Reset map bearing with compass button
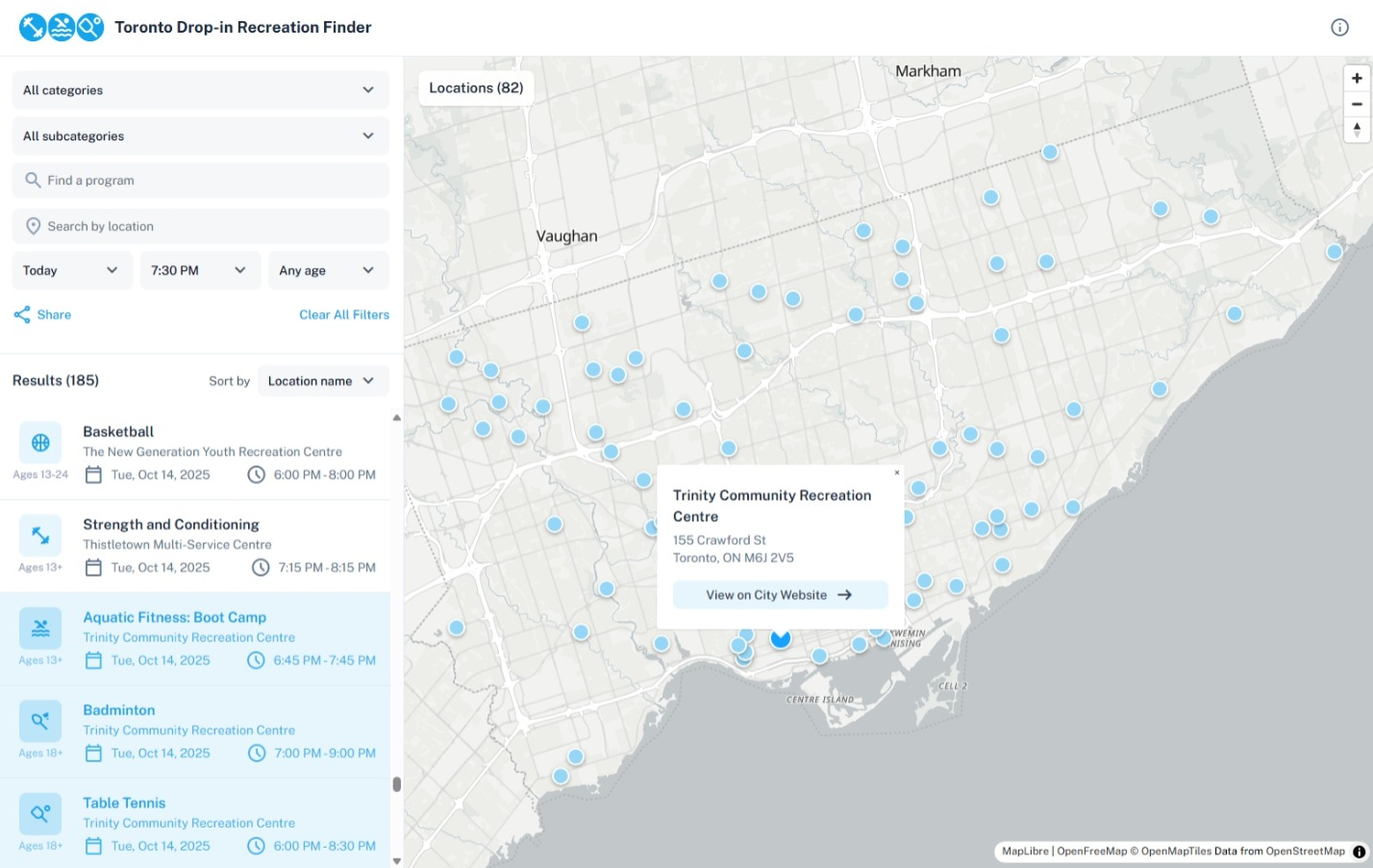Screen dimensions: 1373x868 click(x=1357, y=129)
